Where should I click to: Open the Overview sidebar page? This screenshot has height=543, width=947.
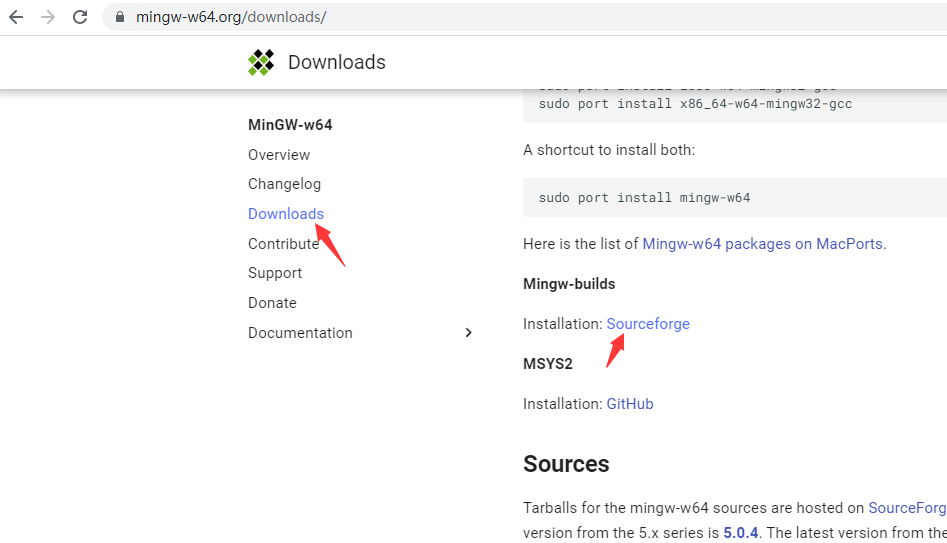tap(279, 155)
